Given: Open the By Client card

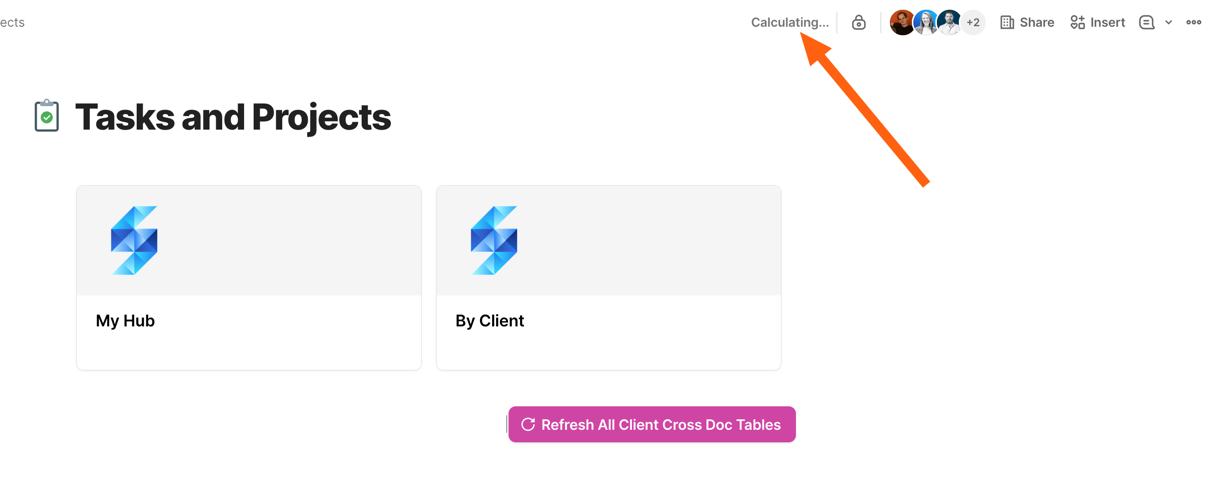Looking at the screenshot, I should (608, 321).
